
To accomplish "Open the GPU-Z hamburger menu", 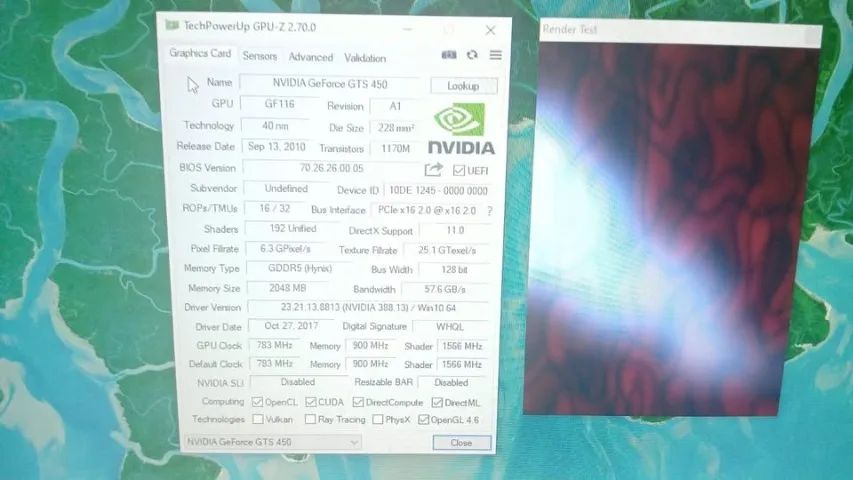I will click(496, 55).
